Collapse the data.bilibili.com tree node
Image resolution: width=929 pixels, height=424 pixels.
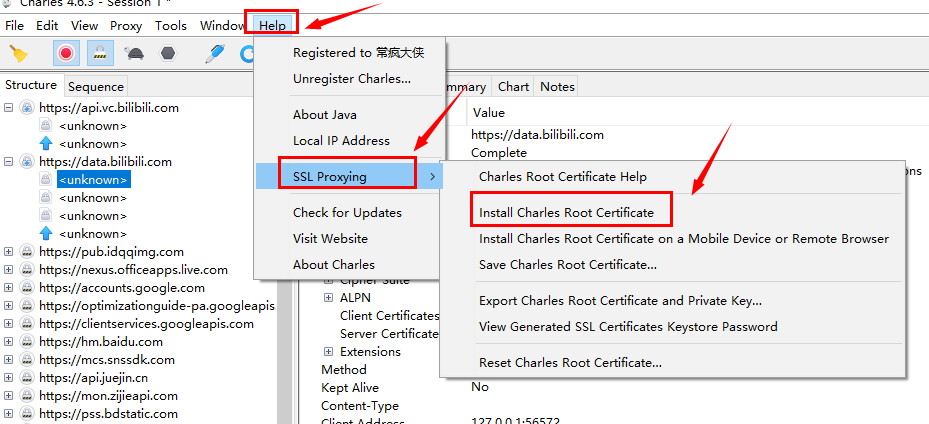tap(8, 162)
